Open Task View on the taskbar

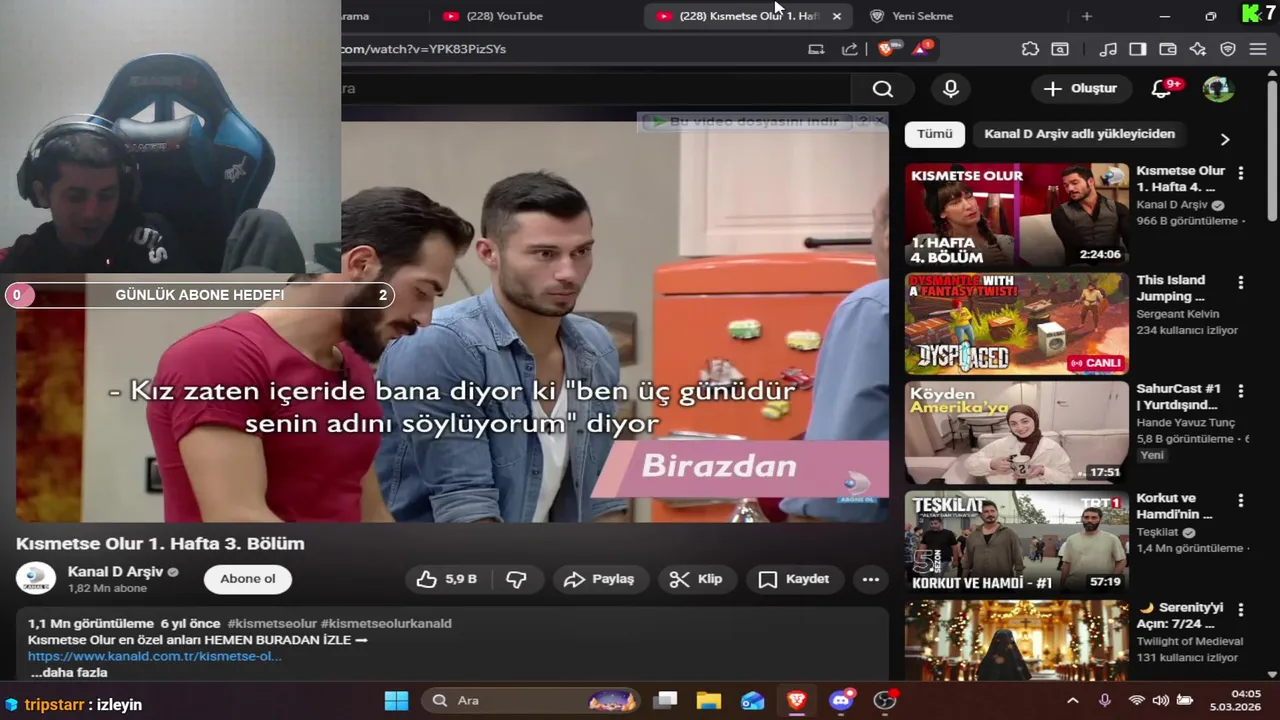tap(665, 701)
